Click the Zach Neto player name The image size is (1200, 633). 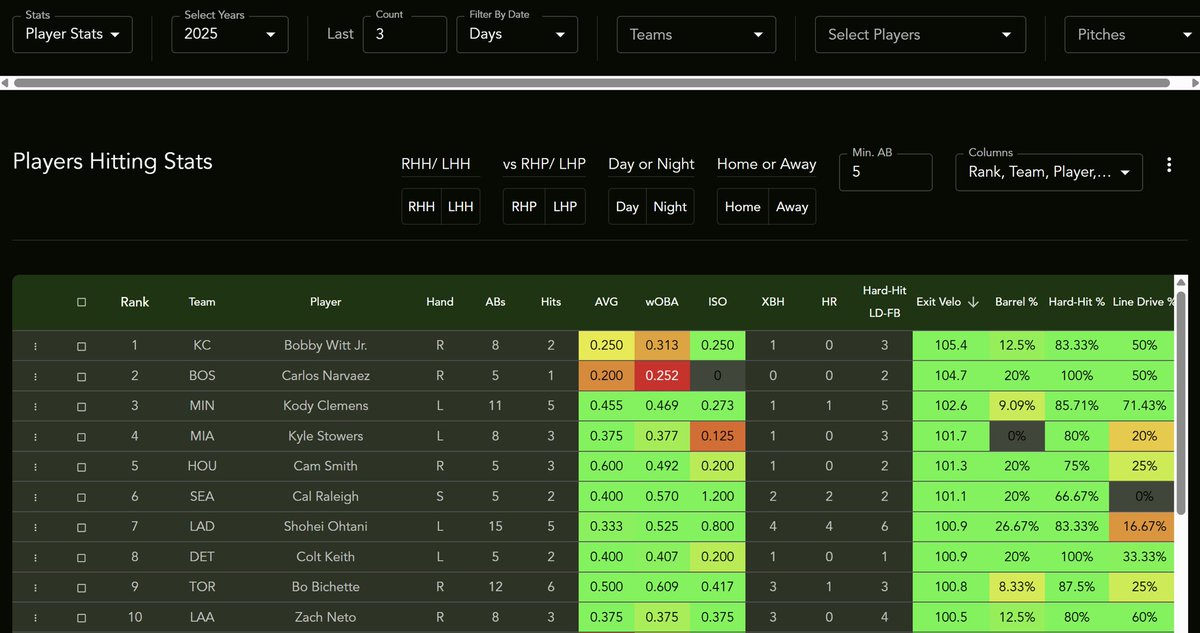(325, 618)
